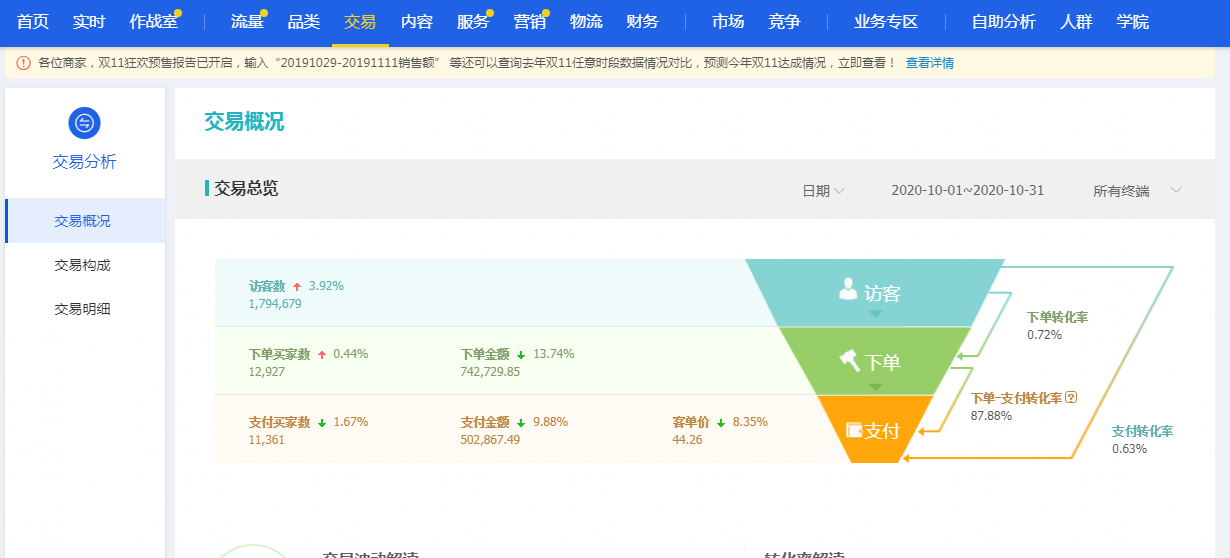Click the red alert icon in notice banner
The image size is (1230, 558).
23,63
